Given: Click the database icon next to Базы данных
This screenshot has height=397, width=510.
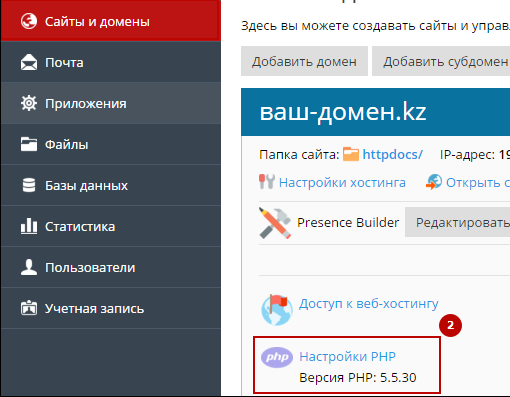Looking at the screenshot, I should click(x=29, y=185).
